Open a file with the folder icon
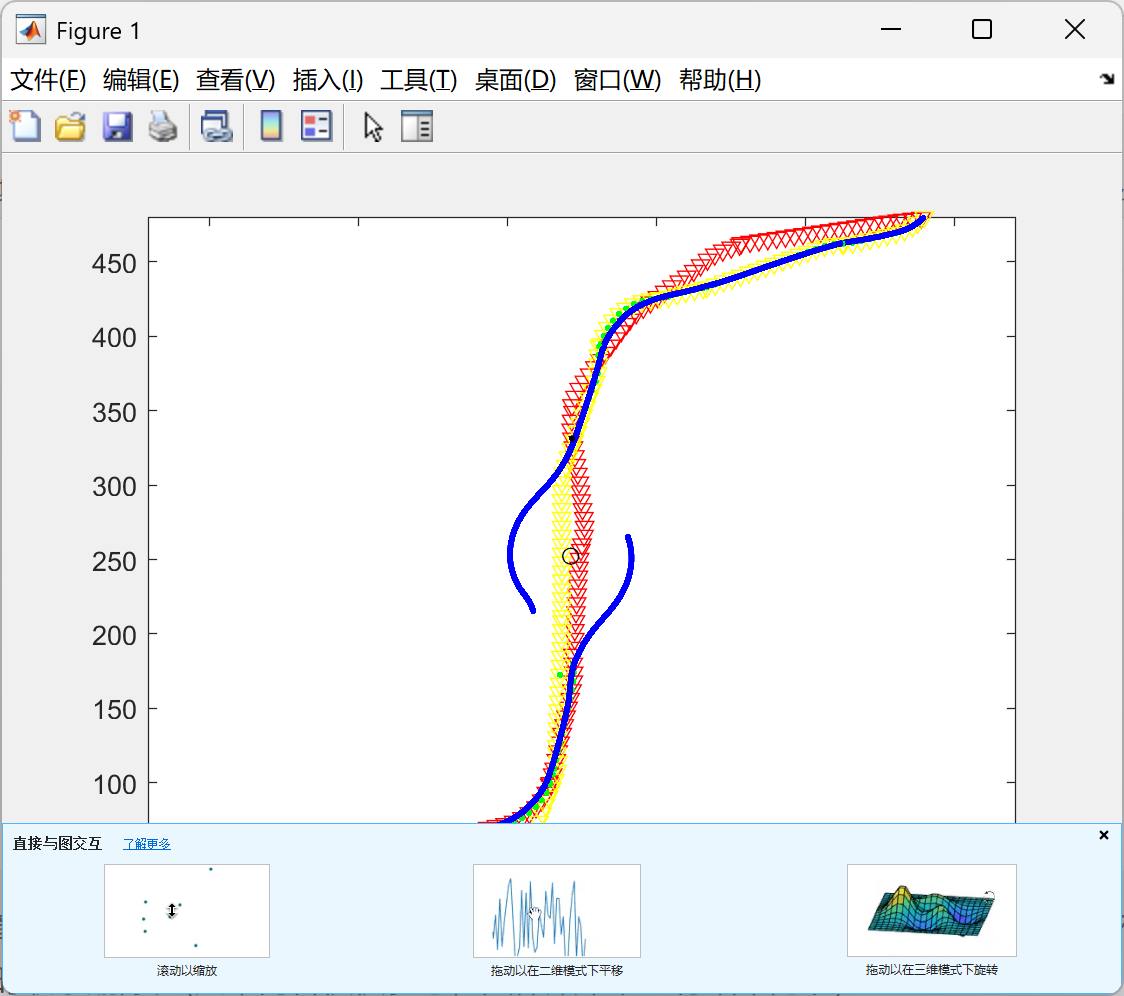The width and height of the screenshot is (1124, 996). click(x=70, y=126)
